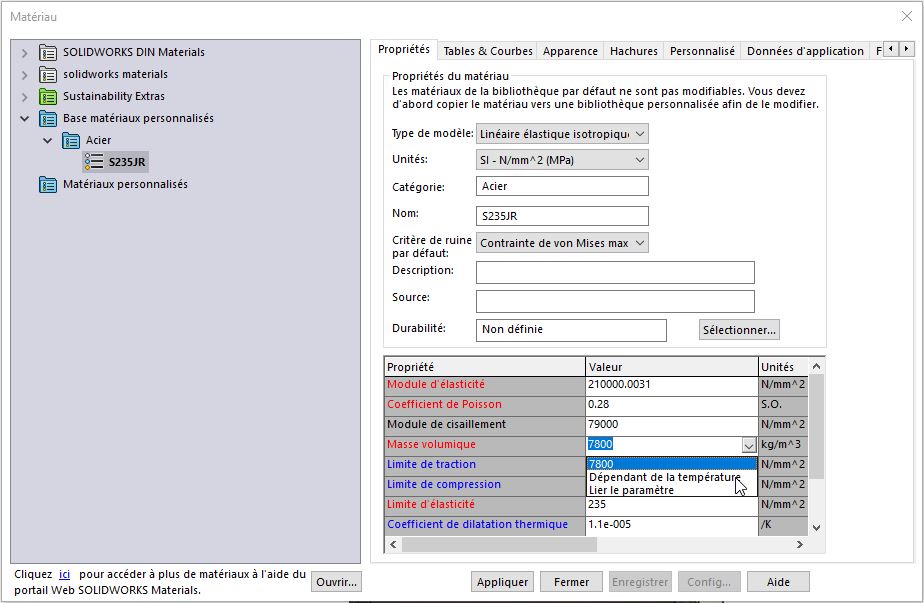
Task: Click the Masse volumique value dropdown arrow
Action: click(748, 445)
